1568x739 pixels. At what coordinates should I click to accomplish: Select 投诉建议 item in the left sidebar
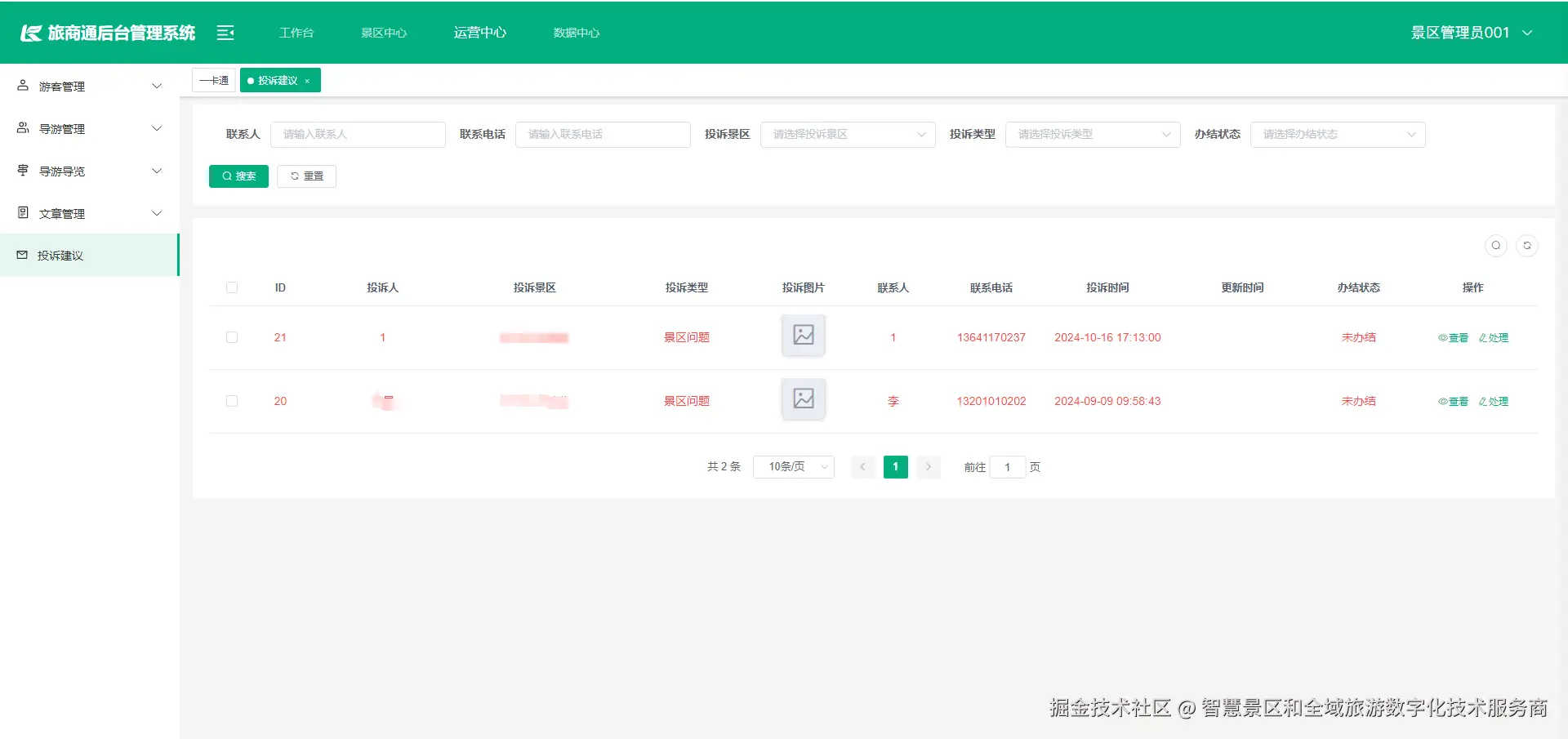59,254
